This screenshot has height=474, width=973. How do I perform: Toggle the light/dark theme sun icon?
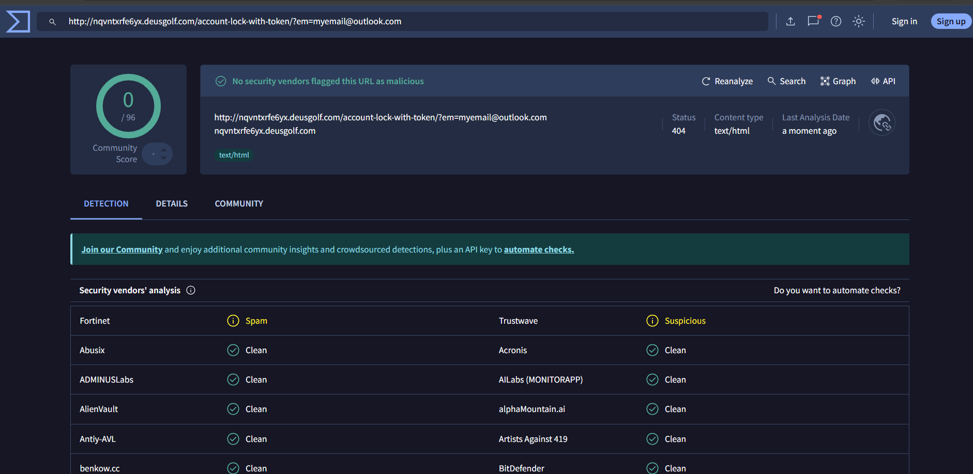tap(859, 21)
